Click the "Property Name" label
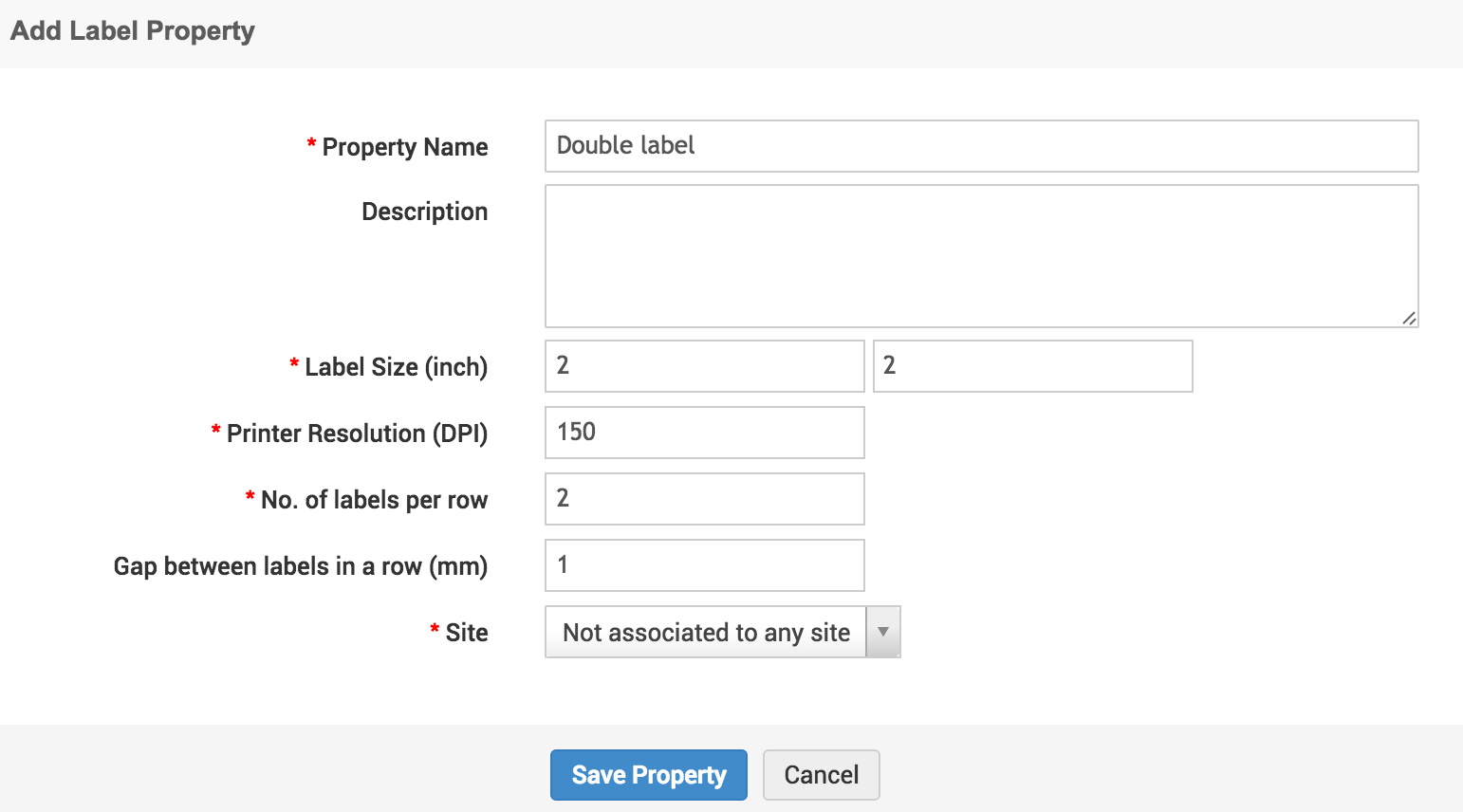 coord(405,147)
